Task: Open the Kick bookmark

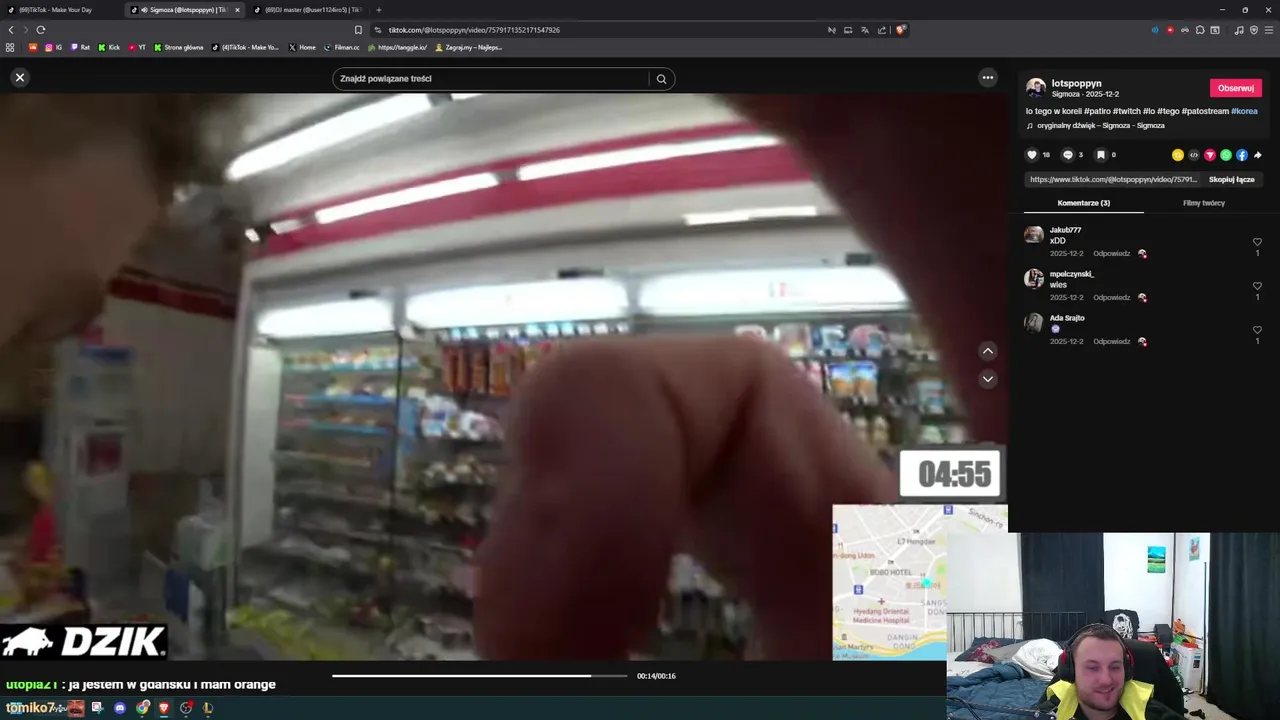Action: (109, 47)
